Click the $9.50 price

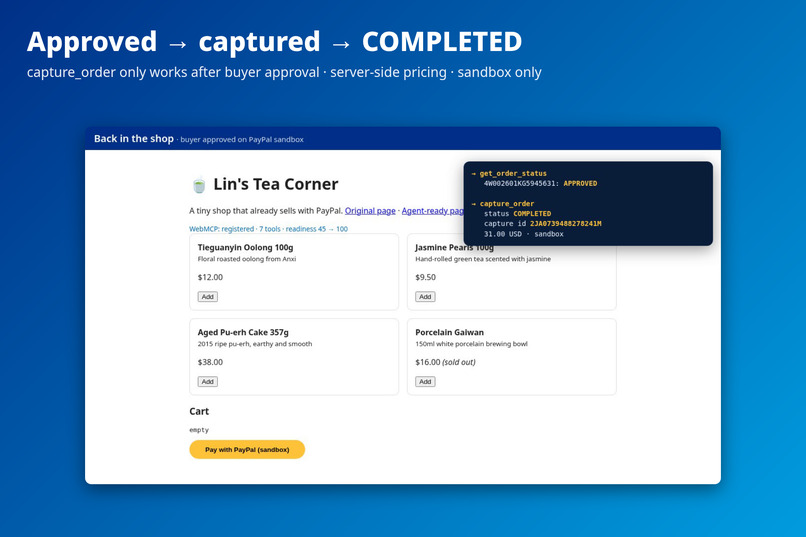pyautogui.click(x=426, y=277)
